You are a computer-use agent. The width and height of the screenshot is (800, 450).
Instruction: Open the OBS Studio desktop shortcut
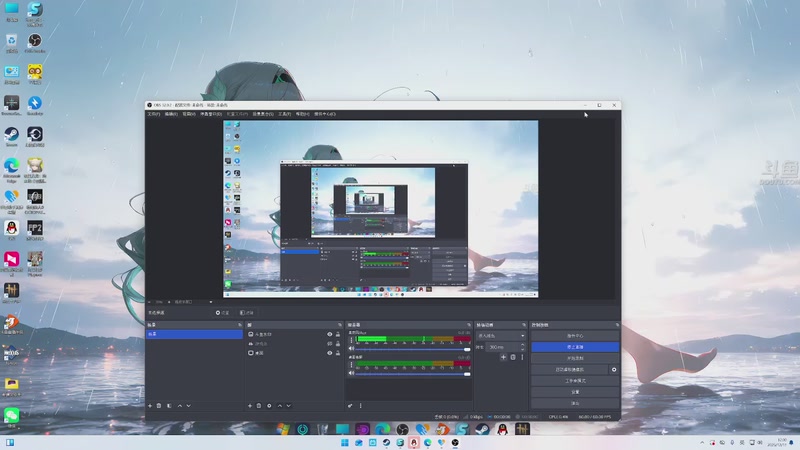35,43
